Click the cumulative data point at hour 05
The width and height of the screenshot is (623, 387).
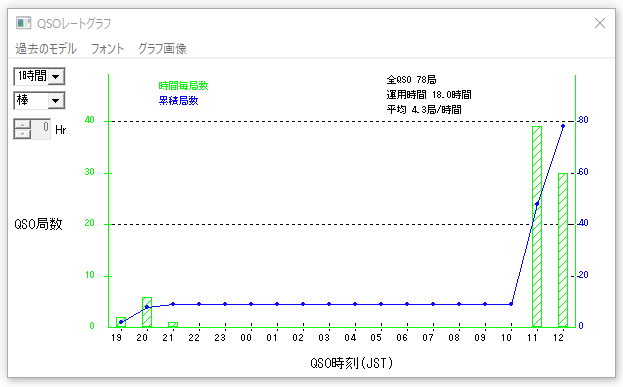tap(381, 304)
